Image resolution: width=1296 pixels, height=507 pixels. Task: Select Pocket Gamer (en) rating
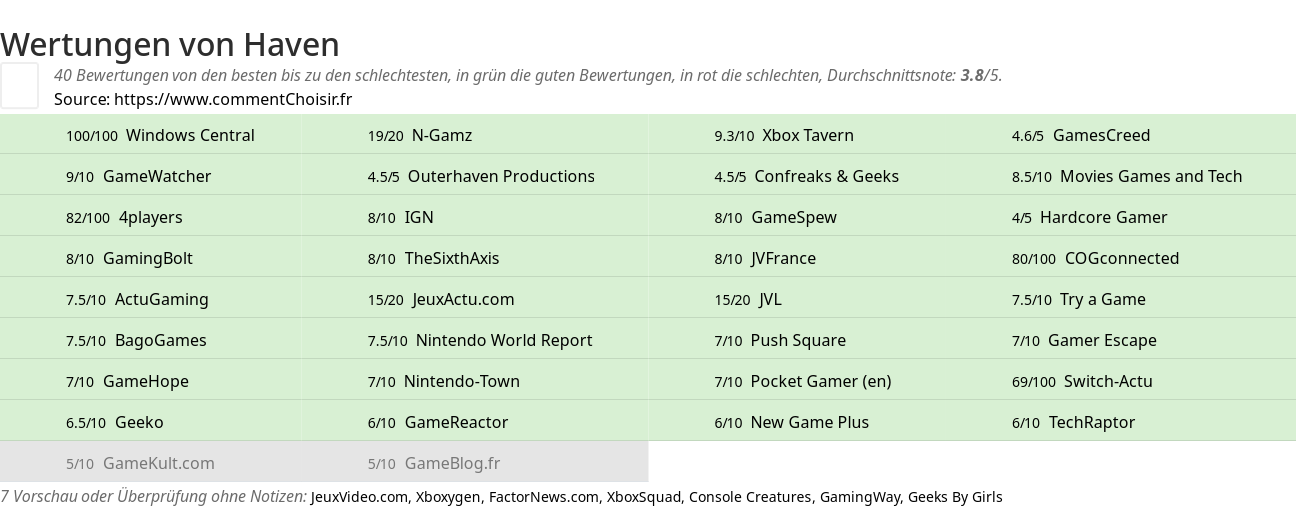pyautogui.click(x=803, y=381)
